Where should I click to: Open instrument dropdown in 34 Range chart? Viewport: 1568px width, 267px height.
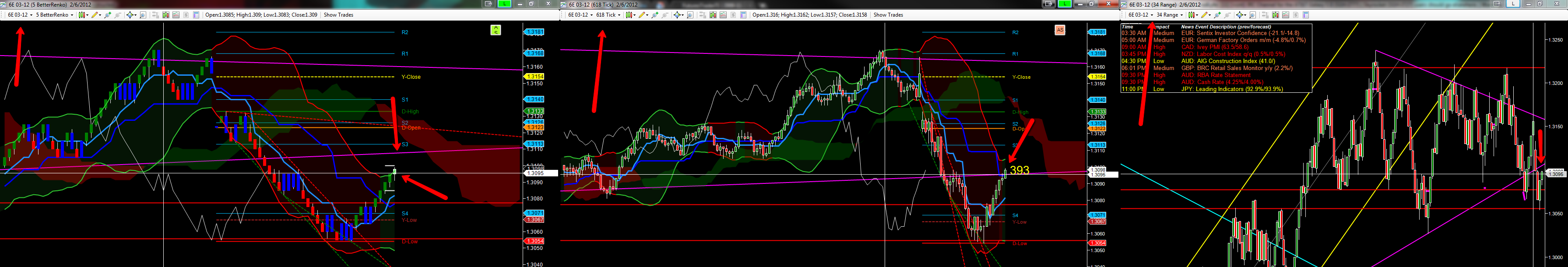[x=1140, y=14]
